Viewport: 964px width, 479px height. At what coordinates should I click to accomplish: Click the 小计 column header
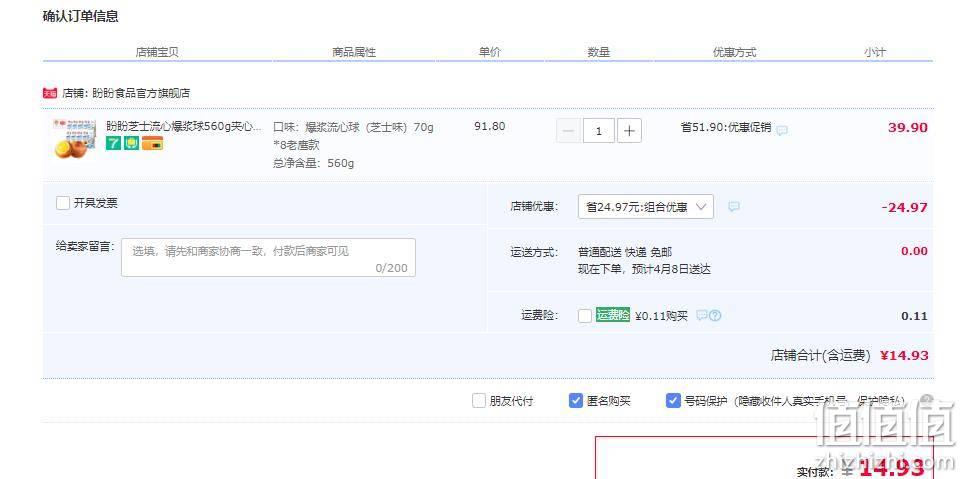[x=874, y=52]
